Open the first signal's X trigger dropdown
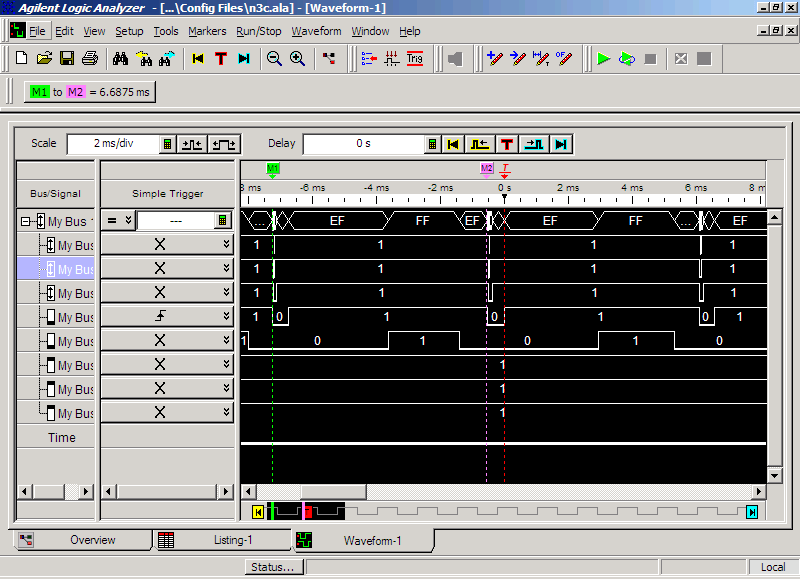This screenshot has height=579, width=800. click(x=226, y=245)
